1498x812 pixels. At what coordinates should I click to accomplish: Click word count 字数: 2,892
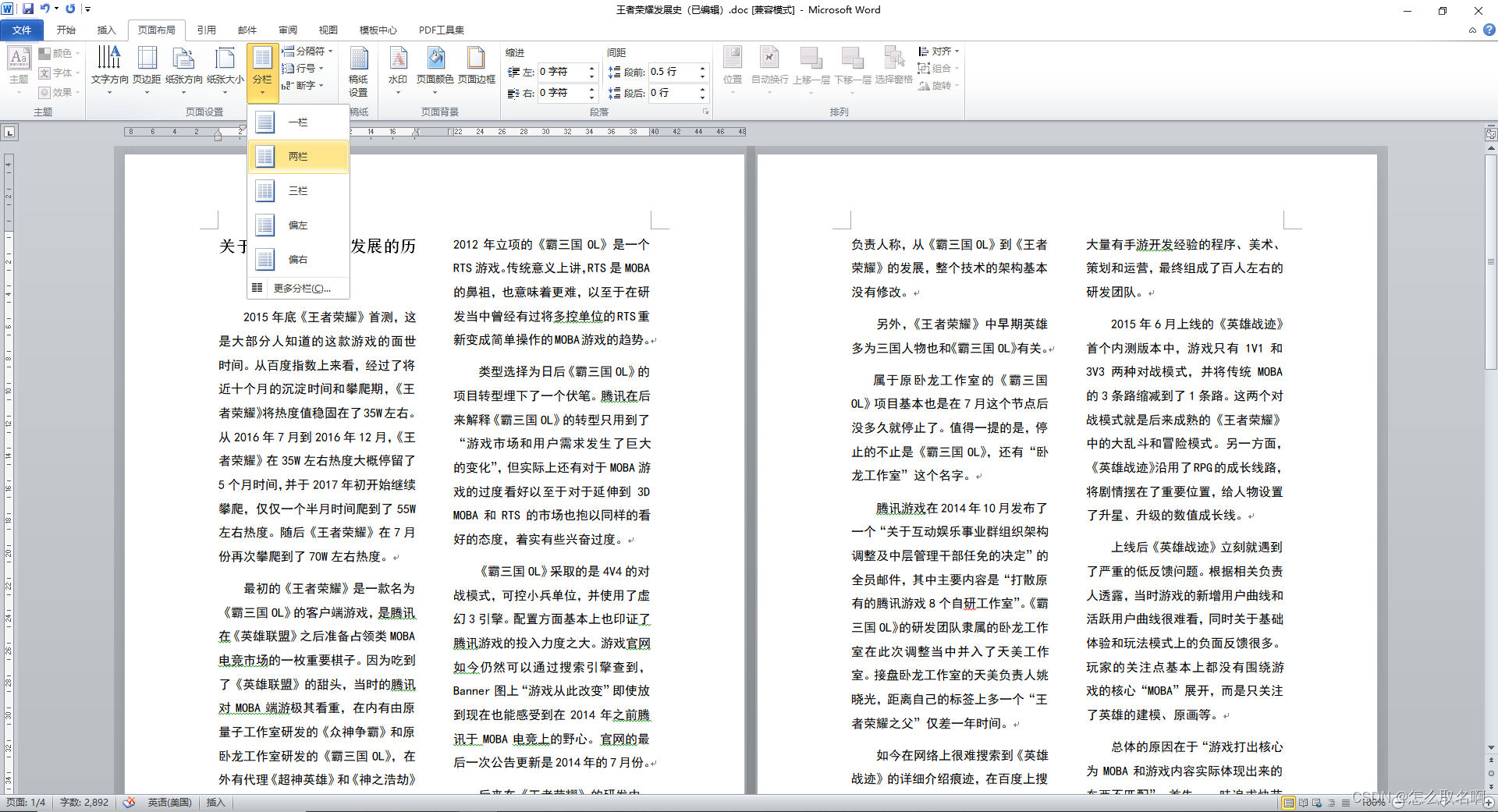[84, 802]
